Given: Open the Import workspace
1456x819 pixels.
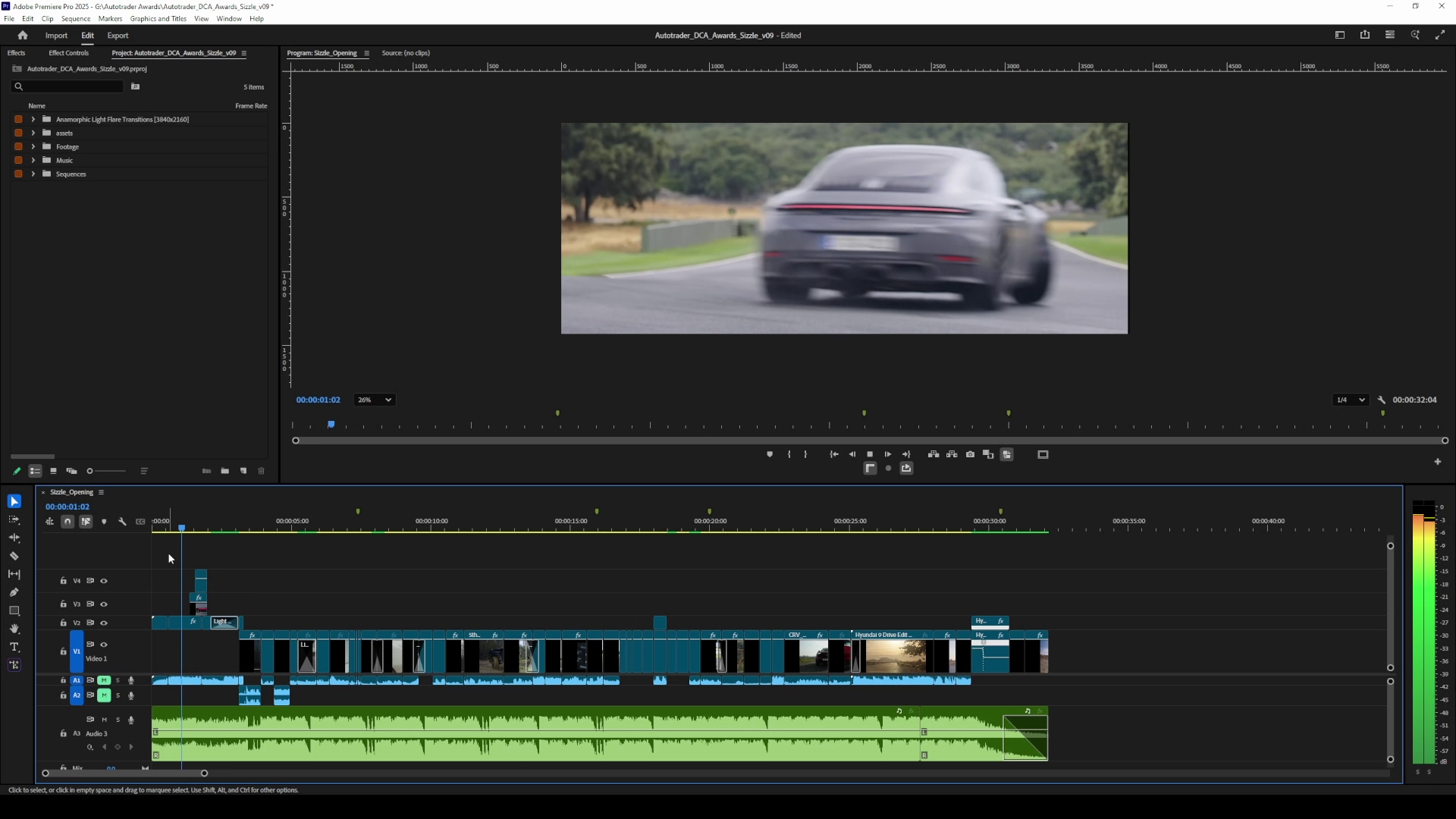Looking at the screenshot, I should [56, 36].
